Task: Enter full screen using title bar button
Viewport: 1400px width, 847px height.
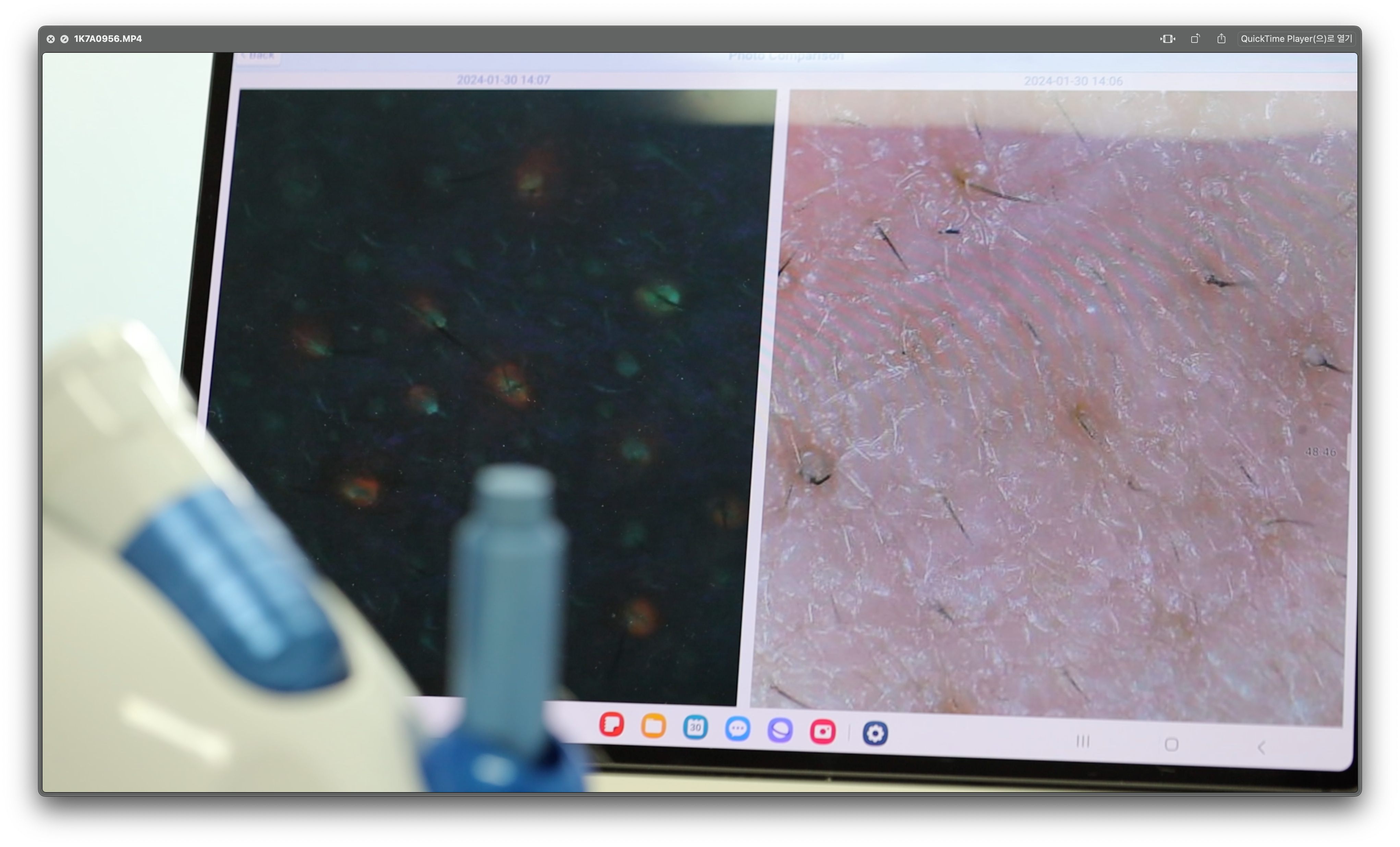Action: click(x=64, y=39)
